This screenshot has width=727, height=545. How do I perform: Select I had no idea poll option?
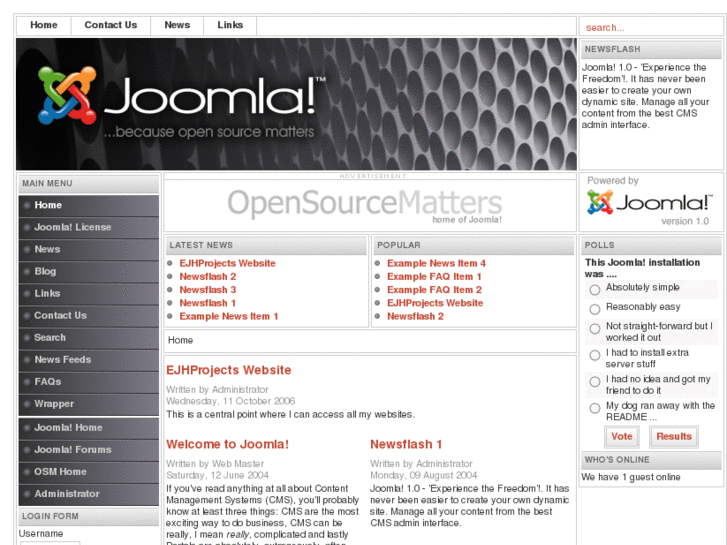click(x=595, y=382)
